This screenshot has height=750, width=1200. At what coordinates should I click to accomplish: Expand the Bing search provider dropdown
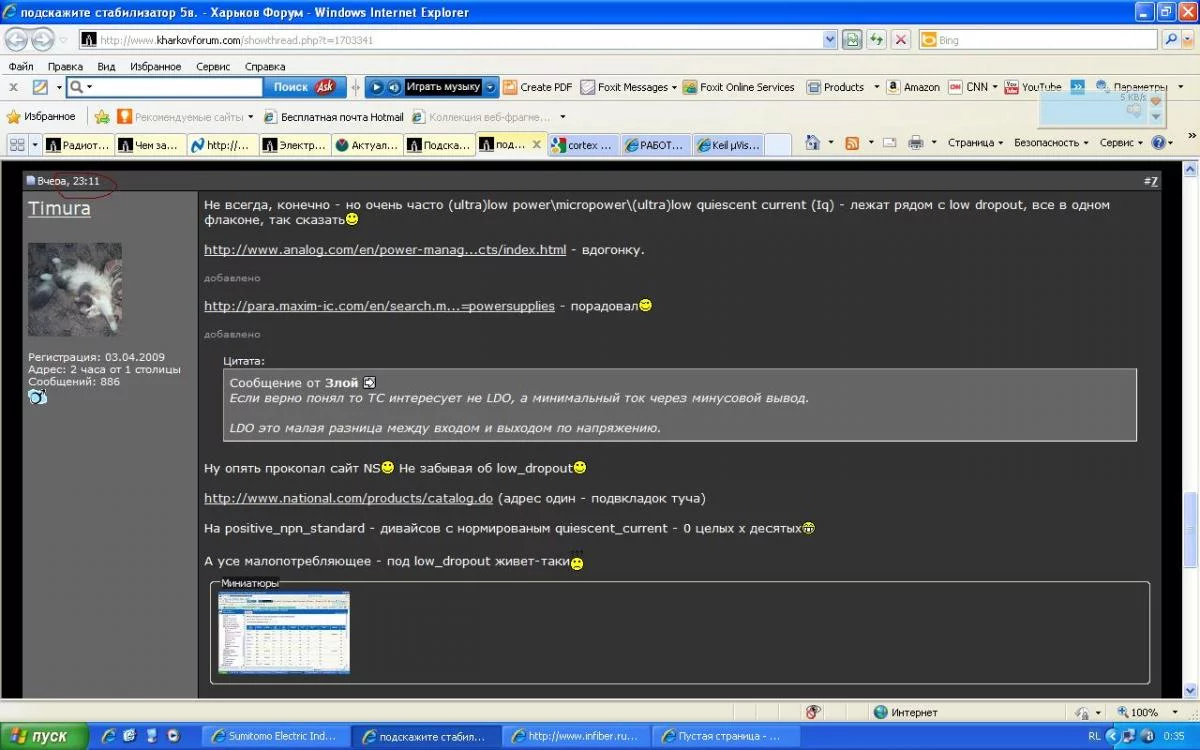coord(1188,40)
